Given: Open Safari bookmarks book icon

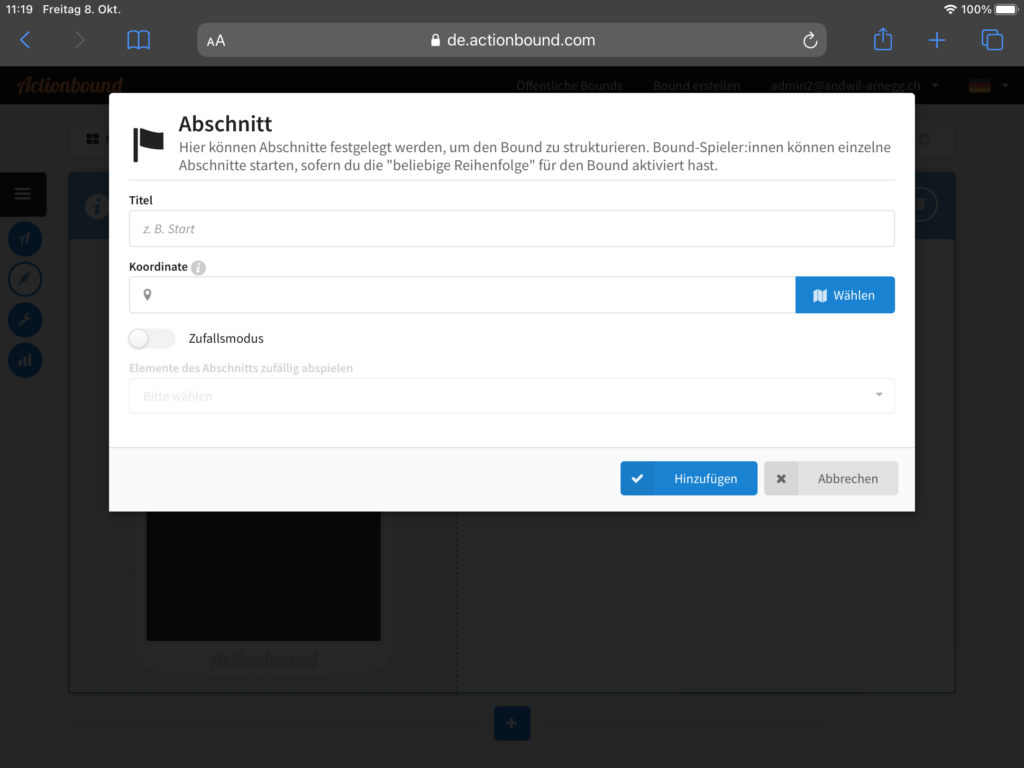Looking at the screenshot, I should coord(138,40).
